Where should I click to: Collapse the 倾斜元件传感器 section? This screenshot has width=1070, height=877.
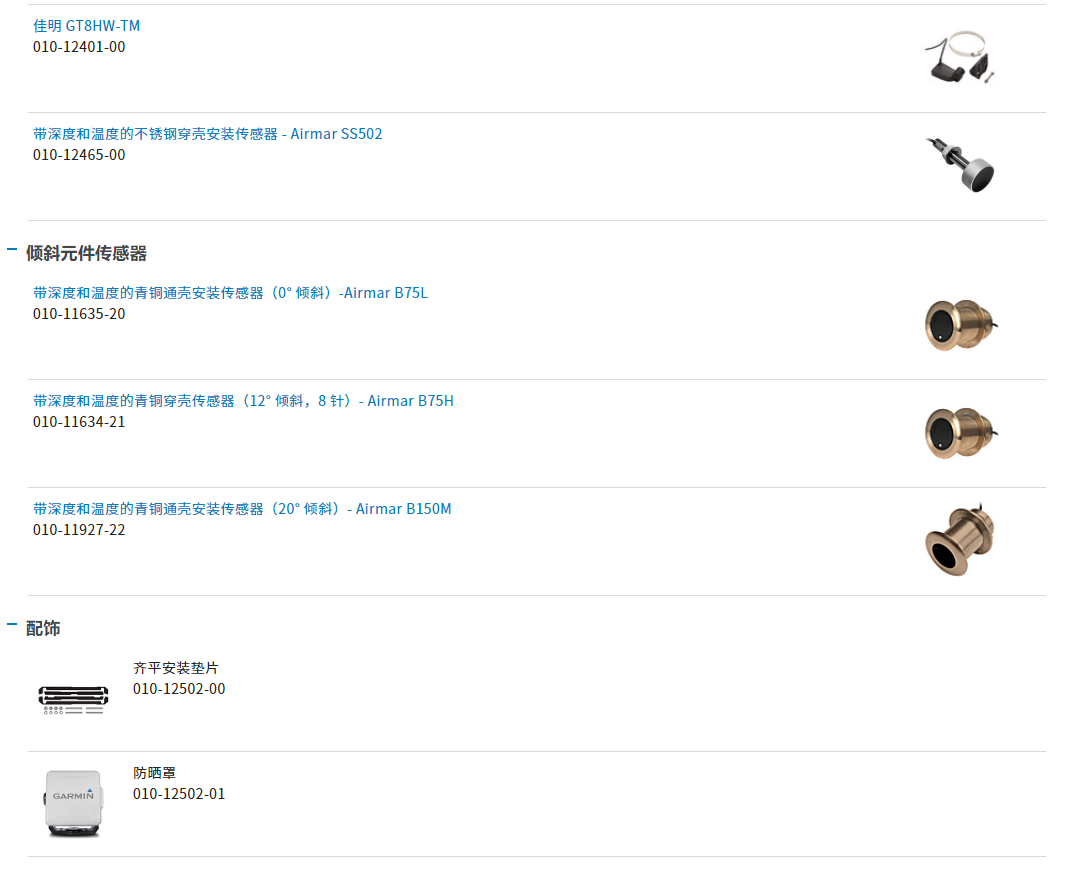click(12, 250)
